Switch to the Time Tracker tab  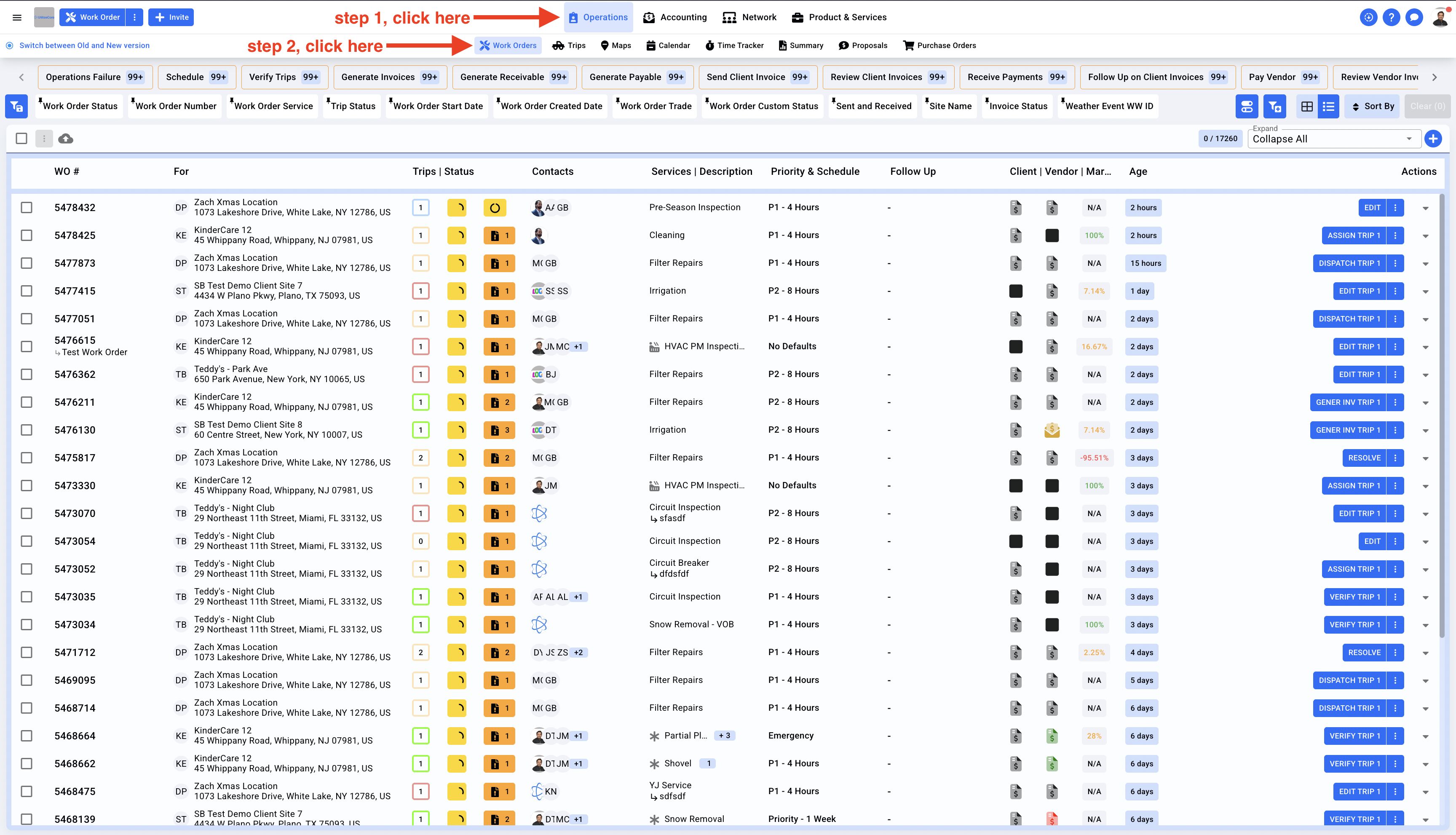pyautogui.click(x=734, y=45)
